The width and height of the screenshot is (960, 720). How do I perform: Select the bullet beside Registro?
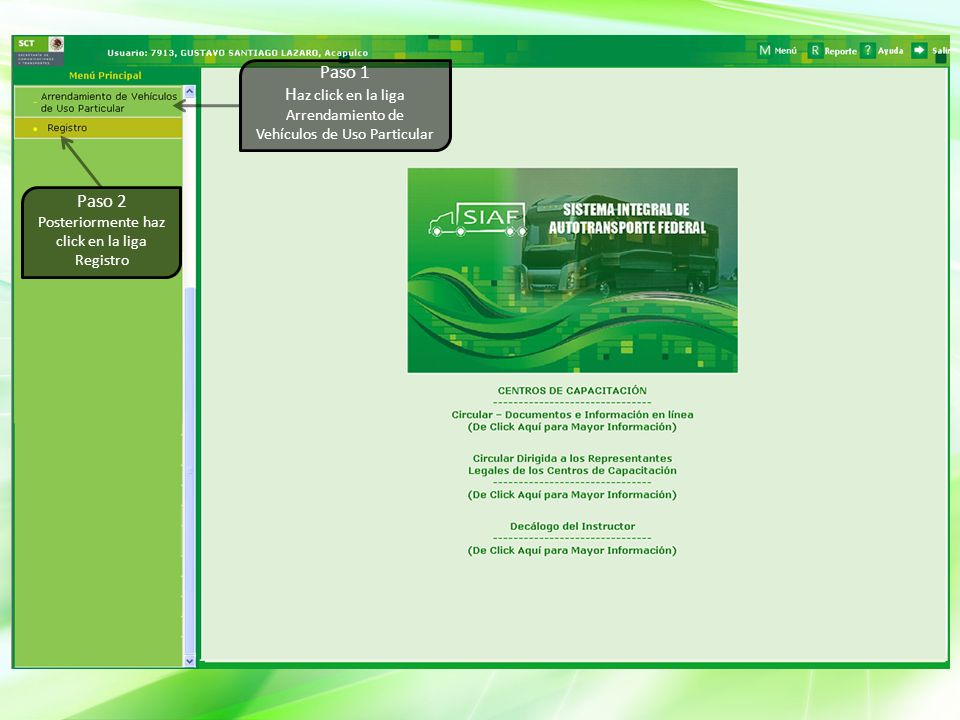click(x=35, y=129)
